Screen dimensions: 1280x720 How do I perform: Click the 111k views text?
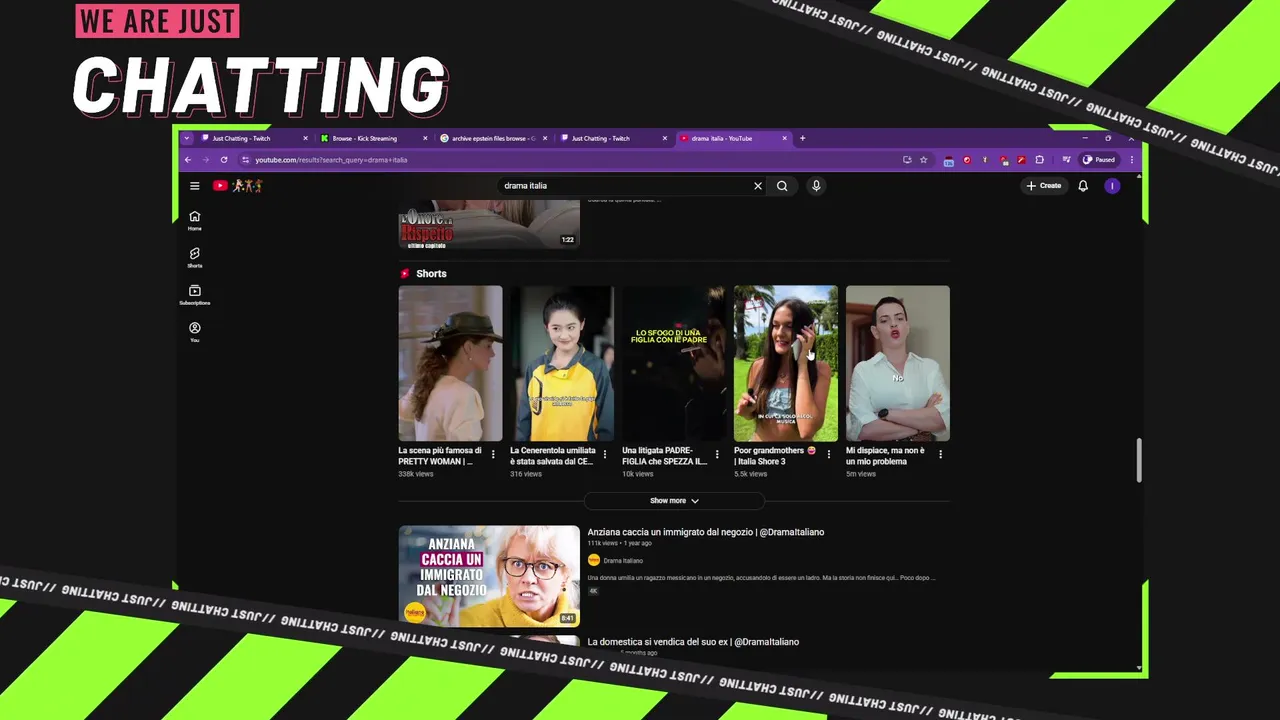point(602,543)
